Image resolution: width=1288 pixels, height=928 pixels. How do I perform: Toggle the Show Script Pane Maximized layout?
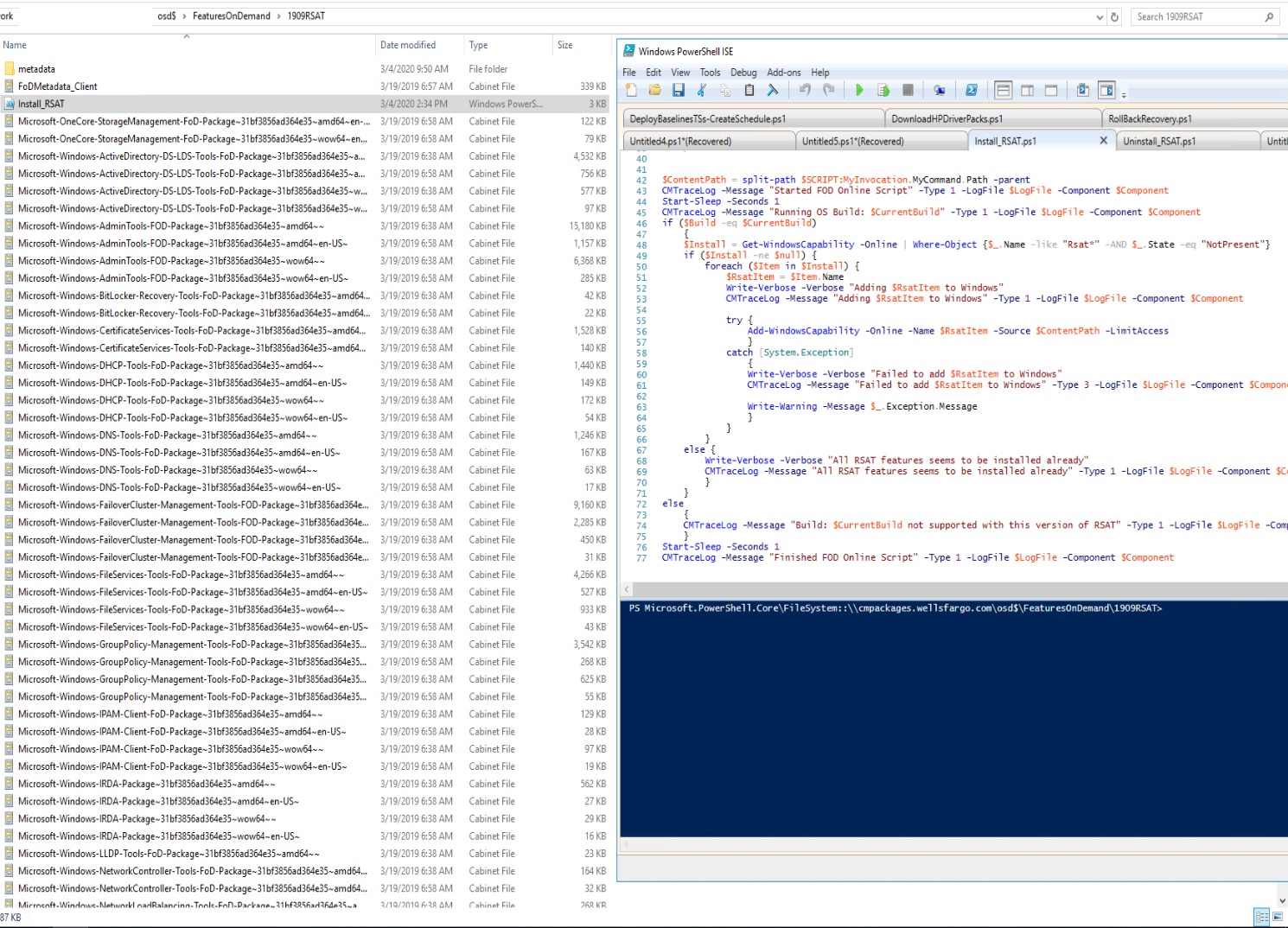(x=1049, y=90)
